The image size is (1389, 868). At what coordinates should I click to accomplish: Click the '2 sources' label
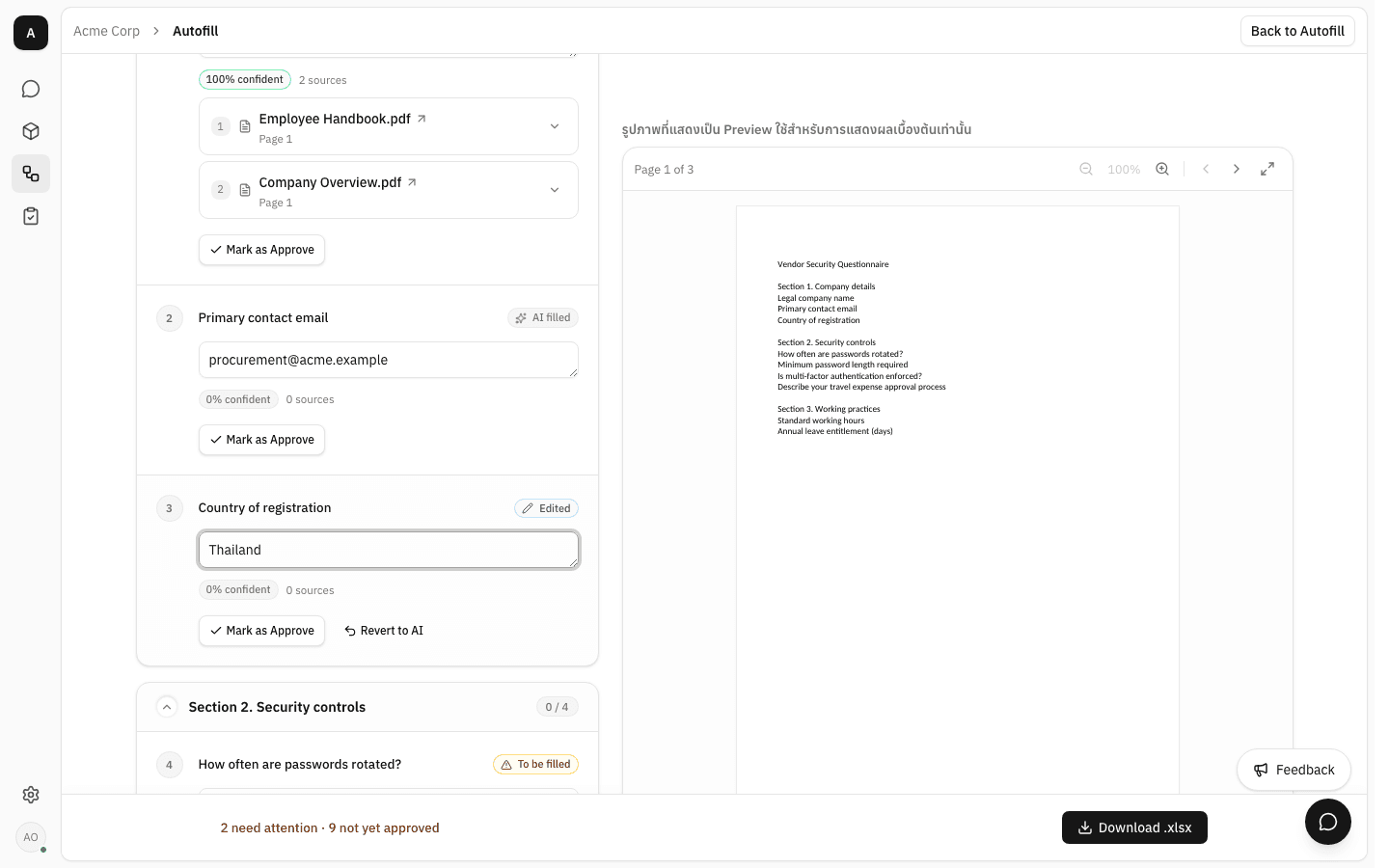322,80
